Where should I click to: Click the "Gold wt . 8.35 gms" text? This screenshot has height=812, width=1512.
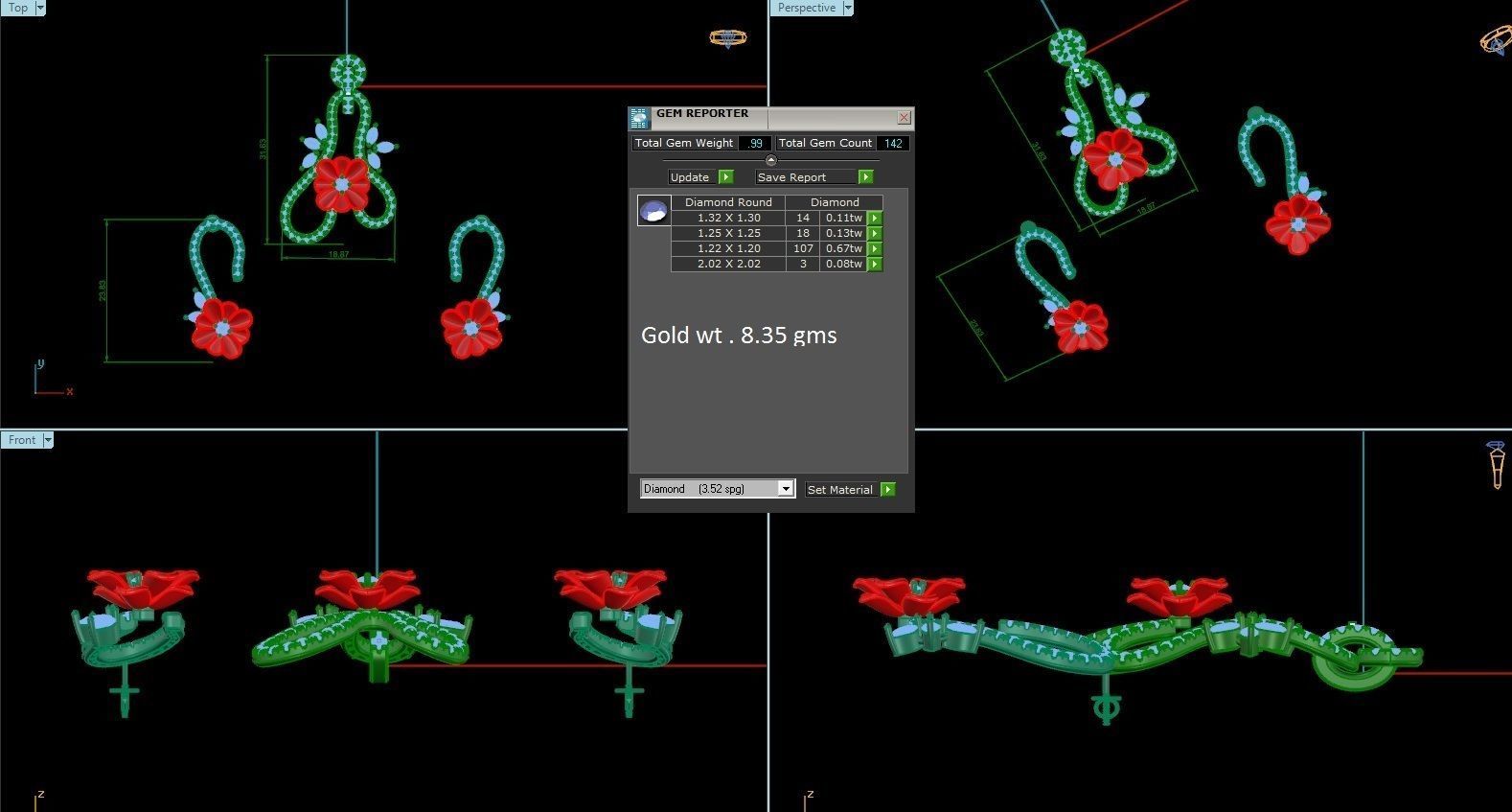pyautogui.click(x=739, y=336)
